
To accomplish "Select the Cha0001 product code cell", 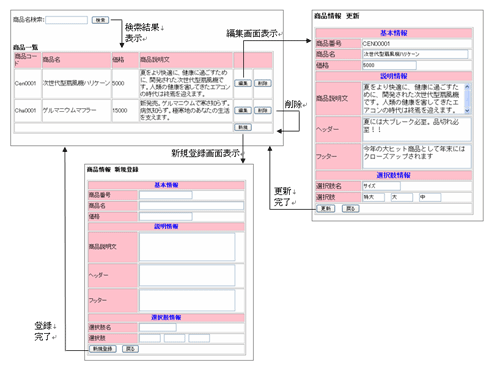I will point(28,110).
